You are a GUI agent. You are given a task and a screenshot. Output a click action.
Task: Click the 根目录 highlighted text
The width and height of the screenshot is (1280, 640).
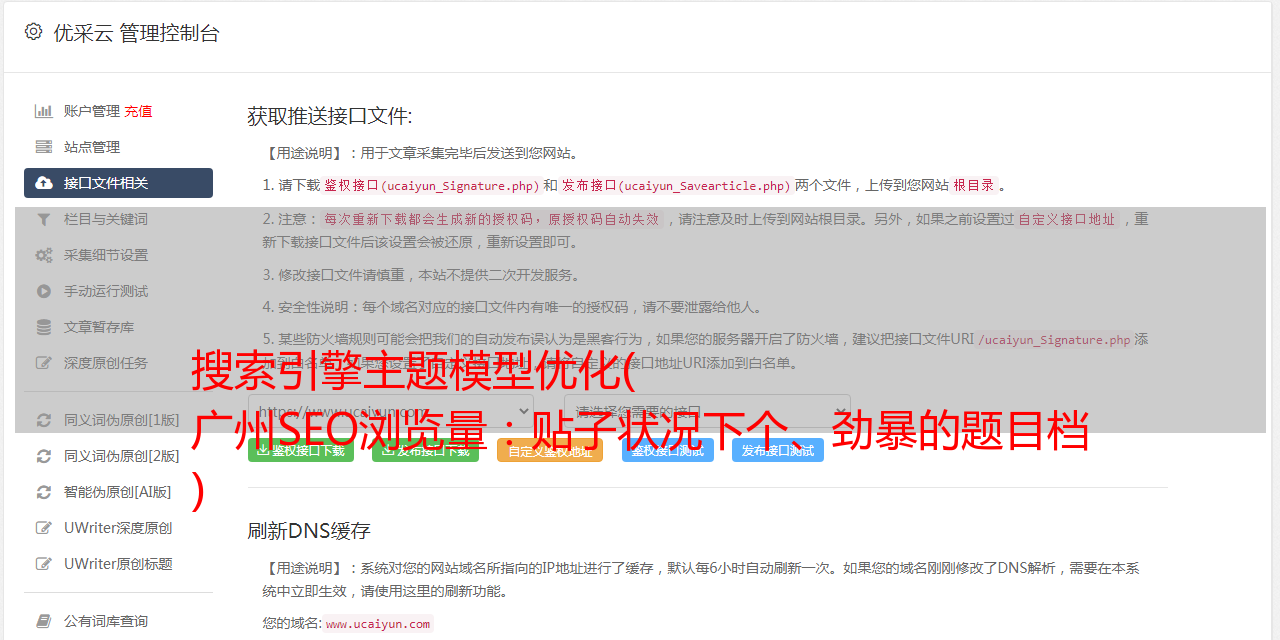tap(974, 186)
